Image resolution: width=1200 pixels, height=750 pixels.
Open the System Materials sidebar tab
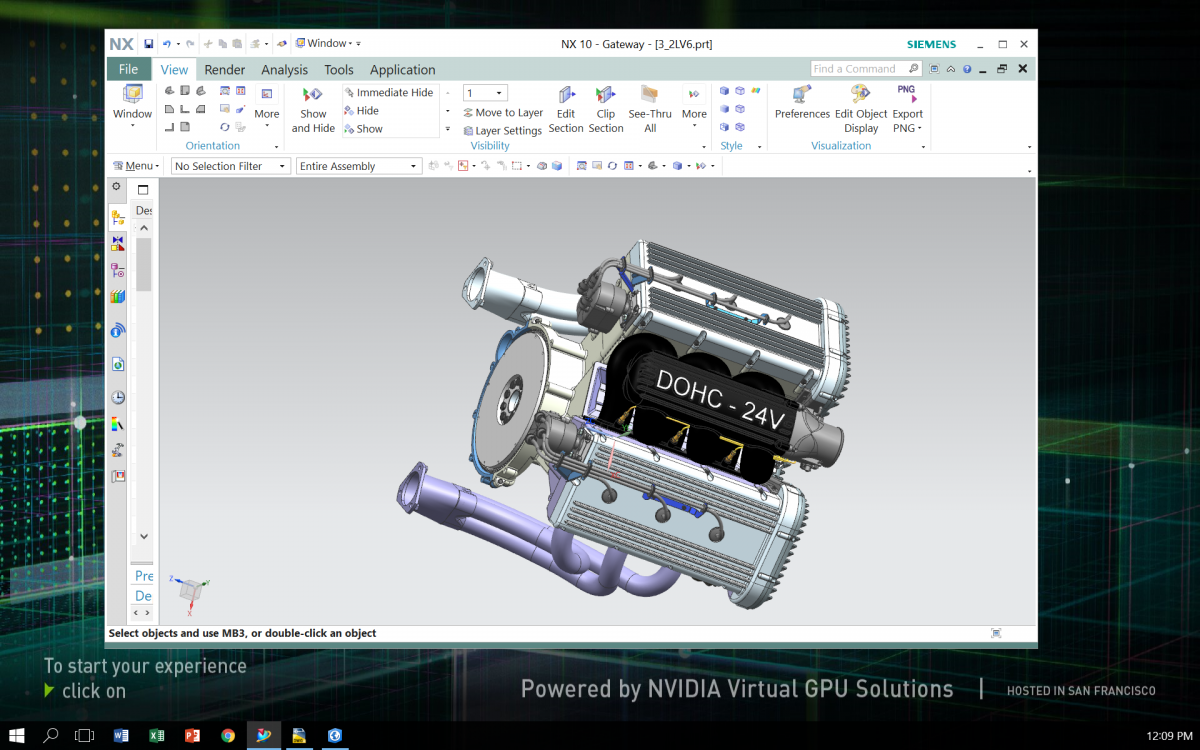118,424
